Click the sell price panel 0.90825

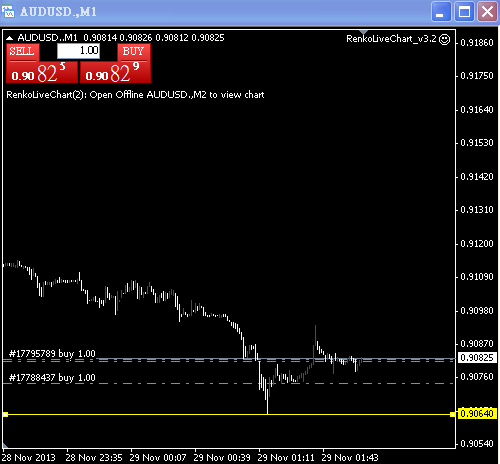[x=42, y=72]
